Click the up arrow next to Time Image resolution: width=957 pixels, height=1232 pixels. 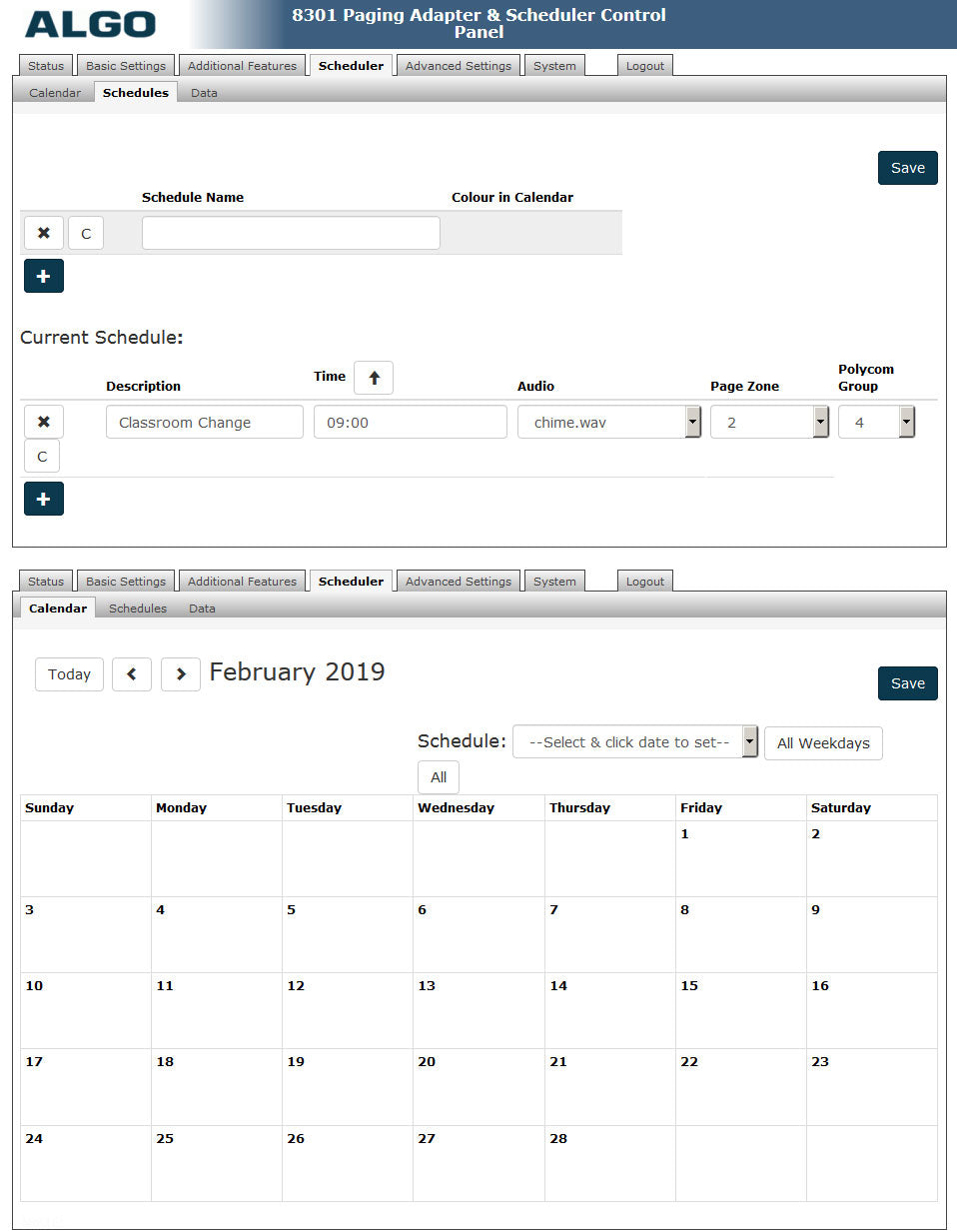coord(374,378)
